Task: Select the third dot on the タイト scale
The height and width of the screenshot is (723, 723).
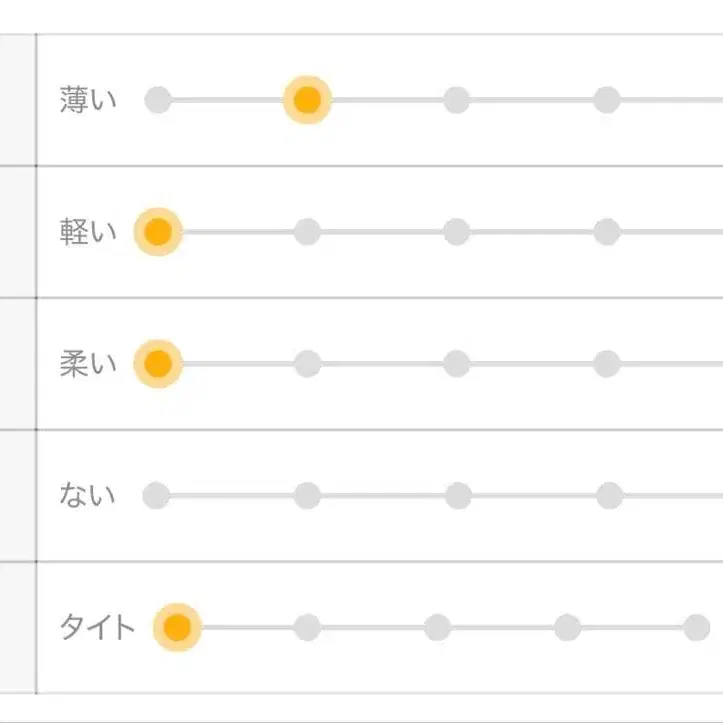Action: click(x=437, y=627)
